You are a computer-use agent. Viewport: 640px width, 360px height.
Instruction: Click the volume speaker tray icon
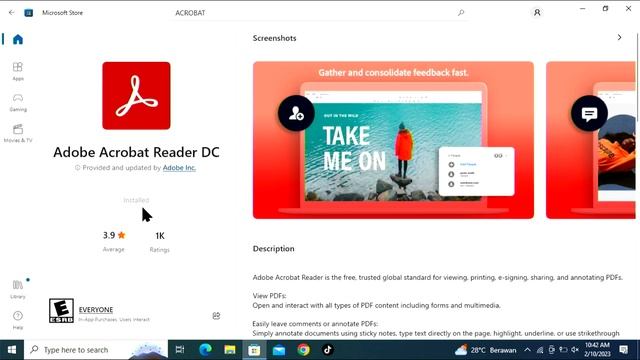pos(575,350)
